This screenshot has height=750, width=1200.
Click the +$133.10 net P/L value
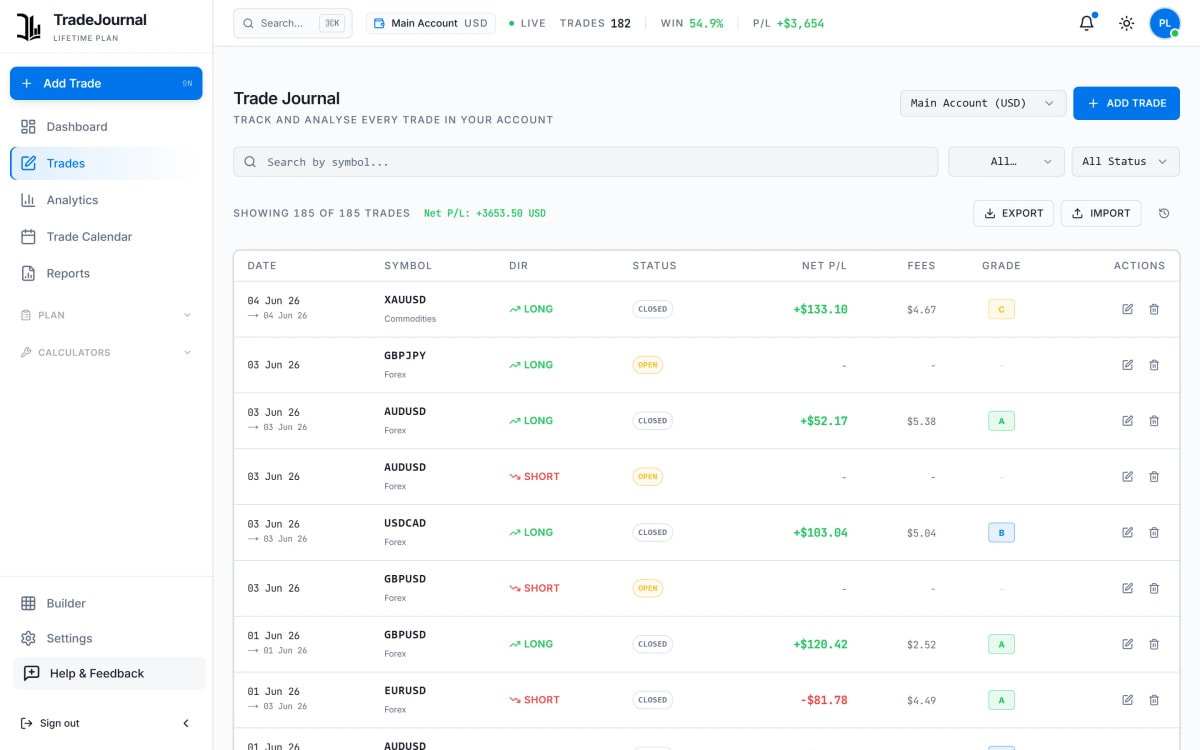click(820, 309)
